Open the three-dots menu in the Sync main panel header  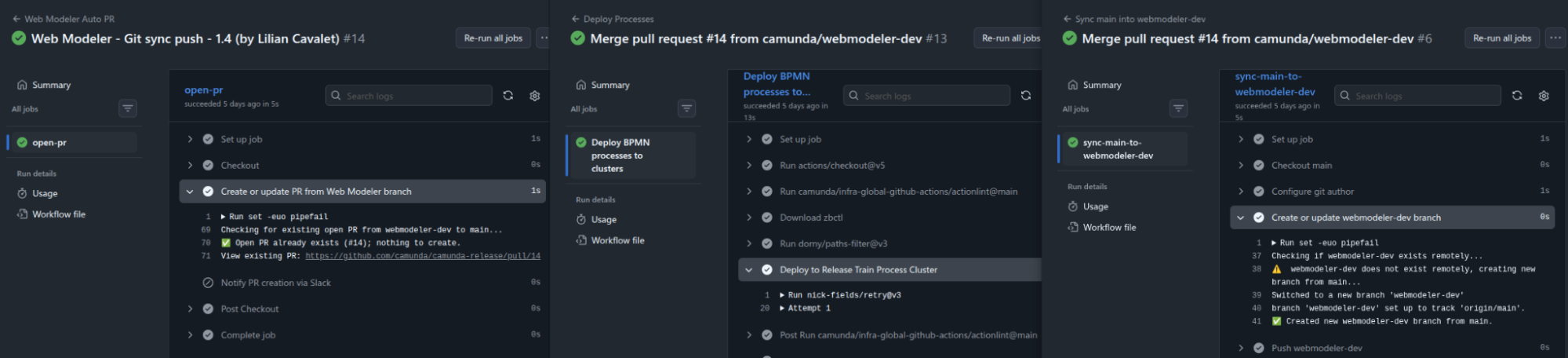(x=1555, y=38)
